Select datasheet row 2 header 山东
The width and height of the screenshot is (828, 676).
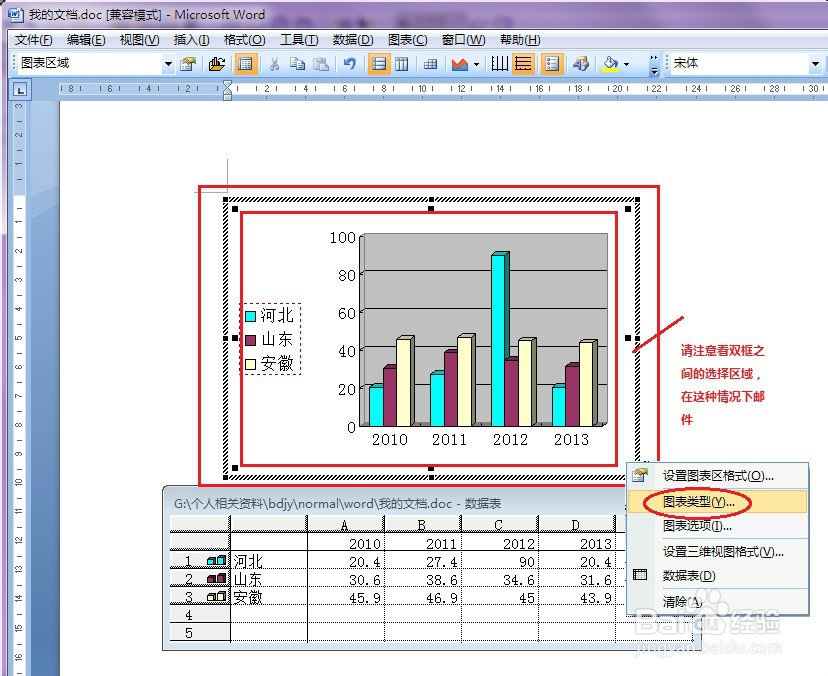coord(200,579)
